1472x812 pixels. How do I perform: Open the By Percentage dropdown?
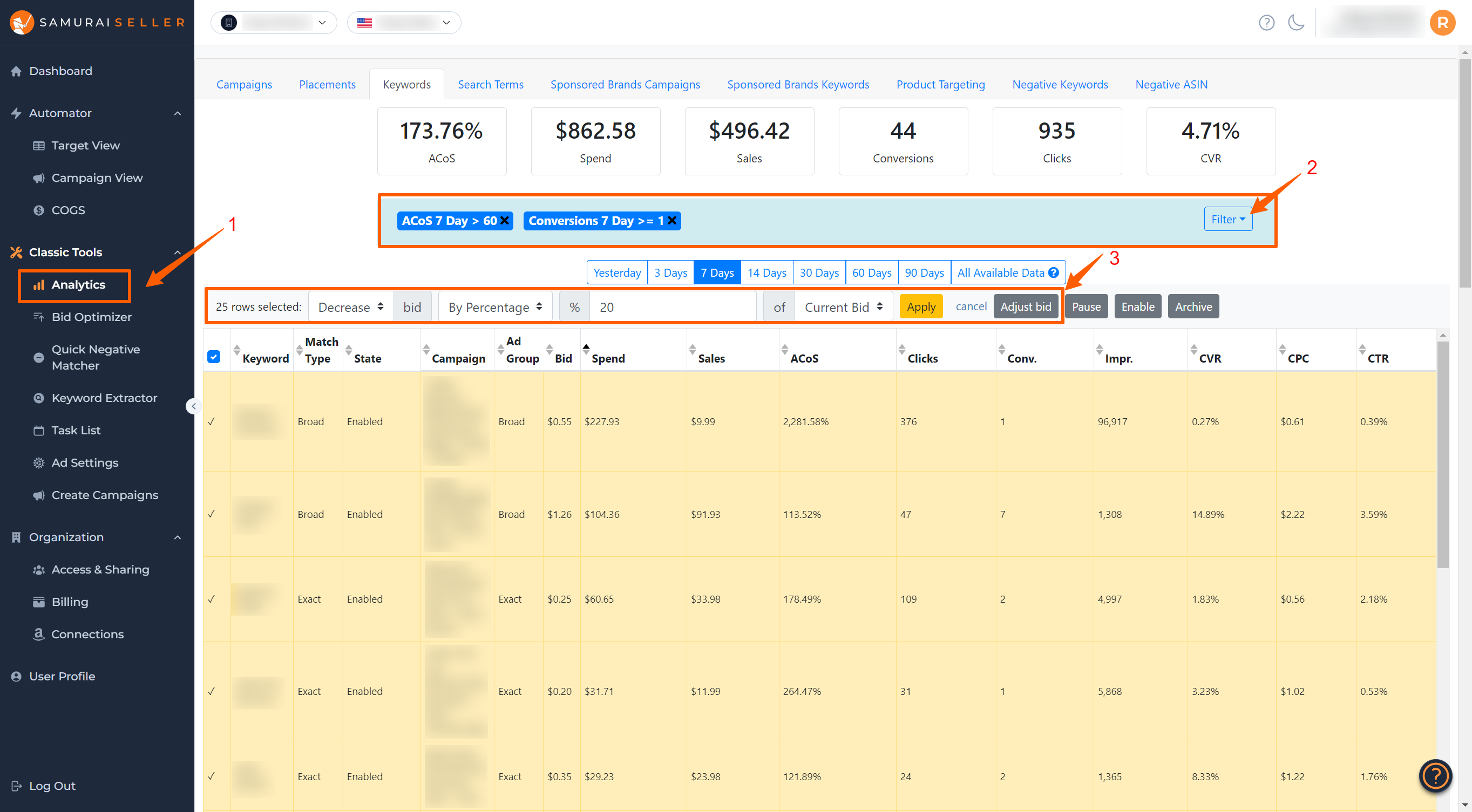(x=495, y=306)
